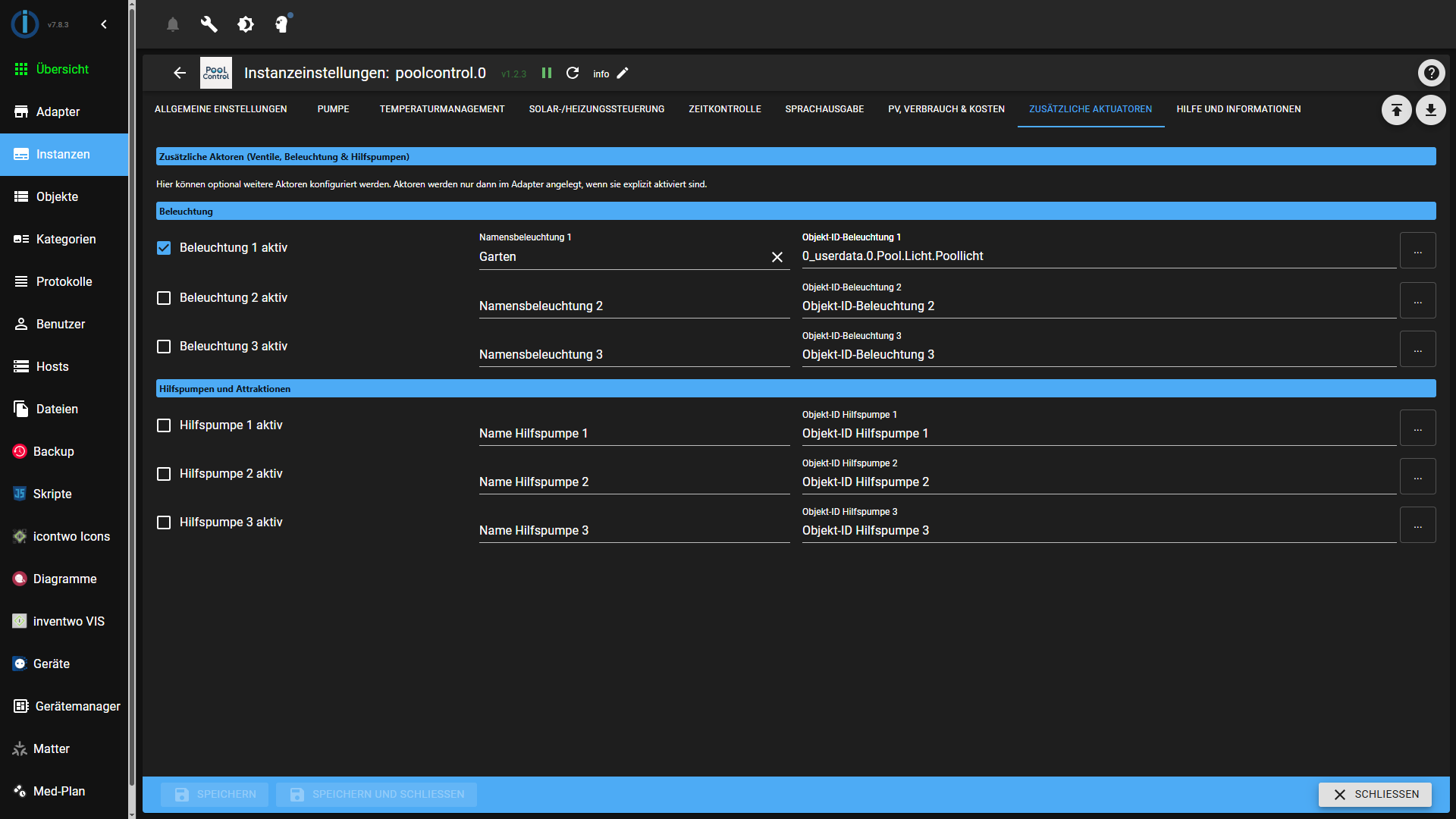Switch the color theme using the sun/moon icon
Image resolution: width=1456 pixels, height=819 pixels.
point(245,24)
